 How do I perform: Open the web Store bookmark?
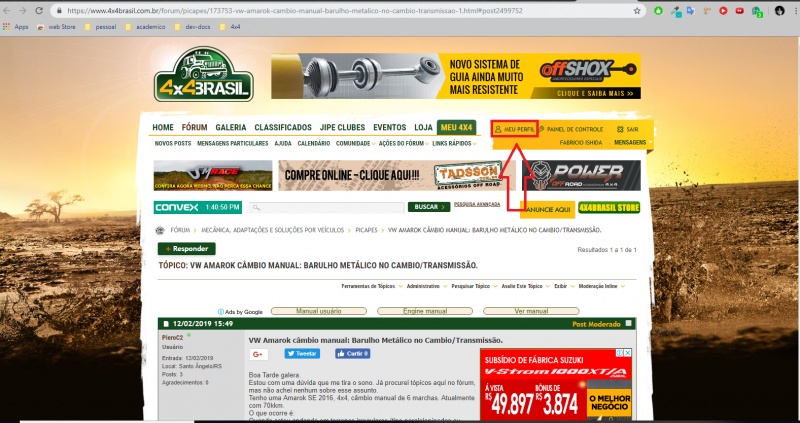point(57,27)
